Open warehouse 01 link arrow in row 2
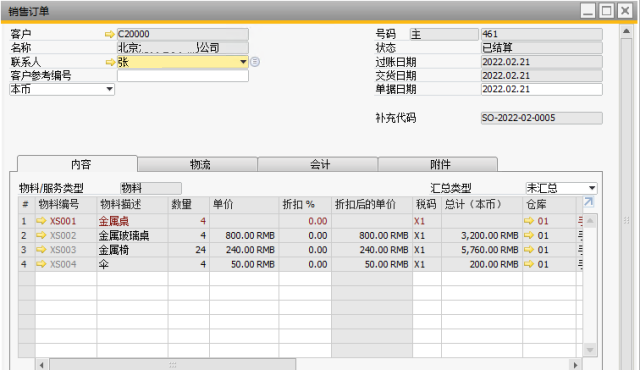This screenshot has width=640, height=370. (529, 235)
